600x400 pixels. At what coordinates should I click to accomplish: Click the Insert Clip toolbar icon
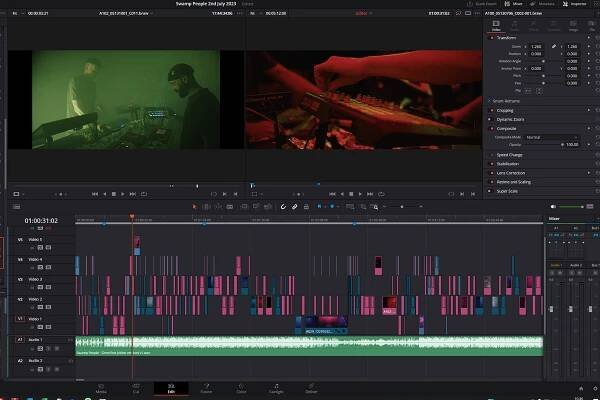[244, 207]
